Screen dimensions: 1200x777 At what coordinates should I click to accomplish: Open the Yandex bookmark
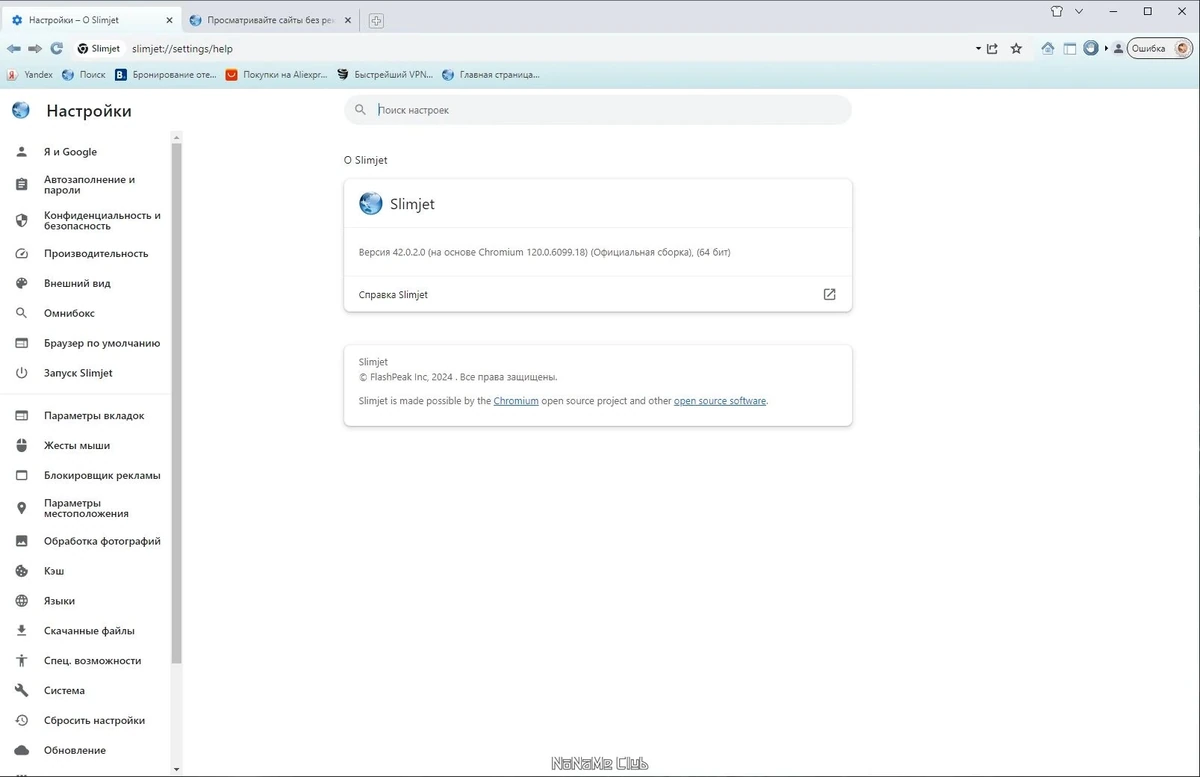pyautogui.click(x=29, y=74)
